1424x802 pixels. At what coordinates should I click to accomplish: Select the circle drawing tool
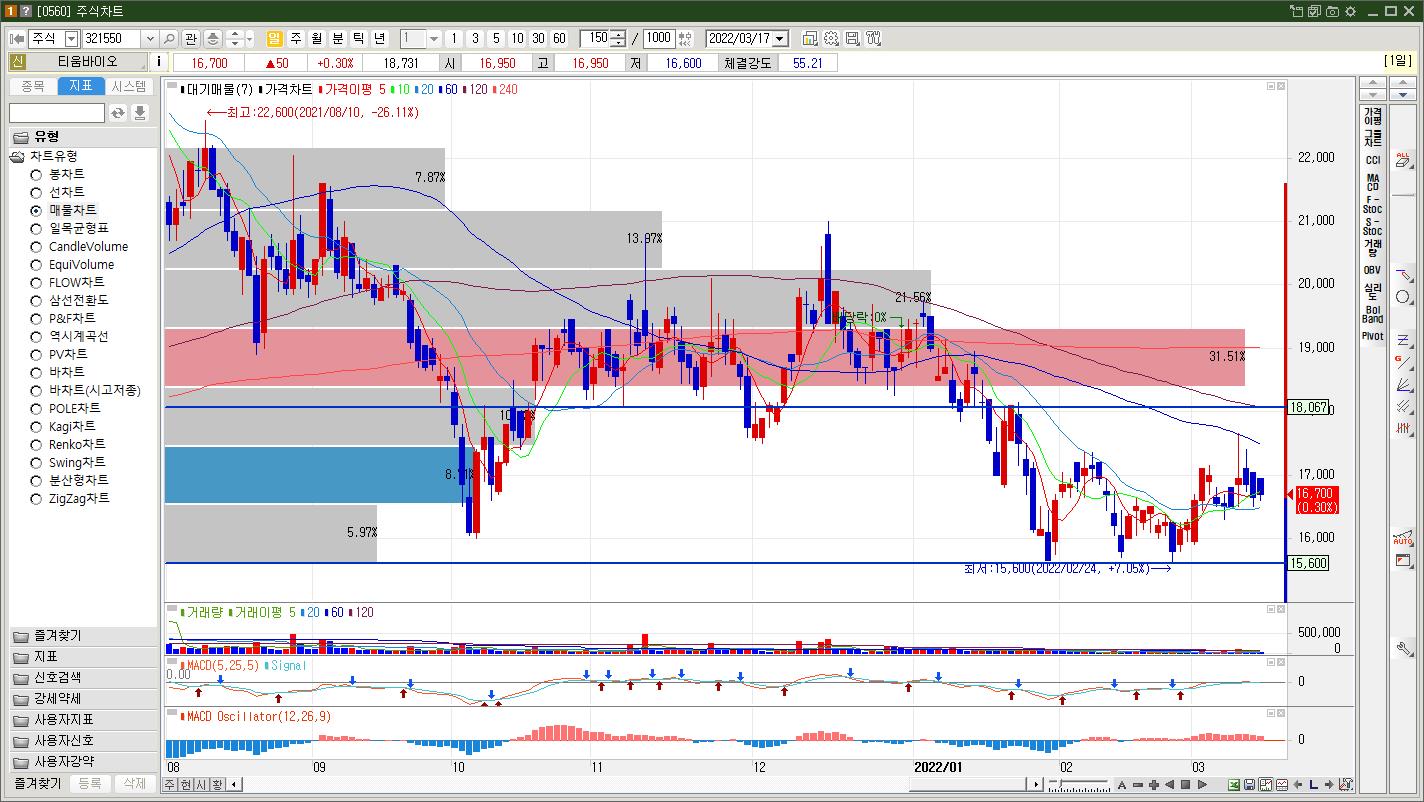click(x=1403, y=297)
